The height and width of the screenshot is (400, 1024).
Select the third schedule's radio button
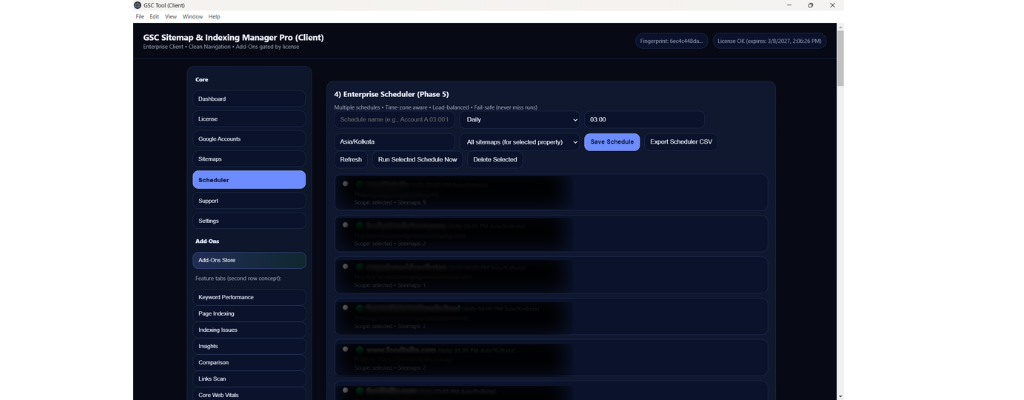click(345, 266)
